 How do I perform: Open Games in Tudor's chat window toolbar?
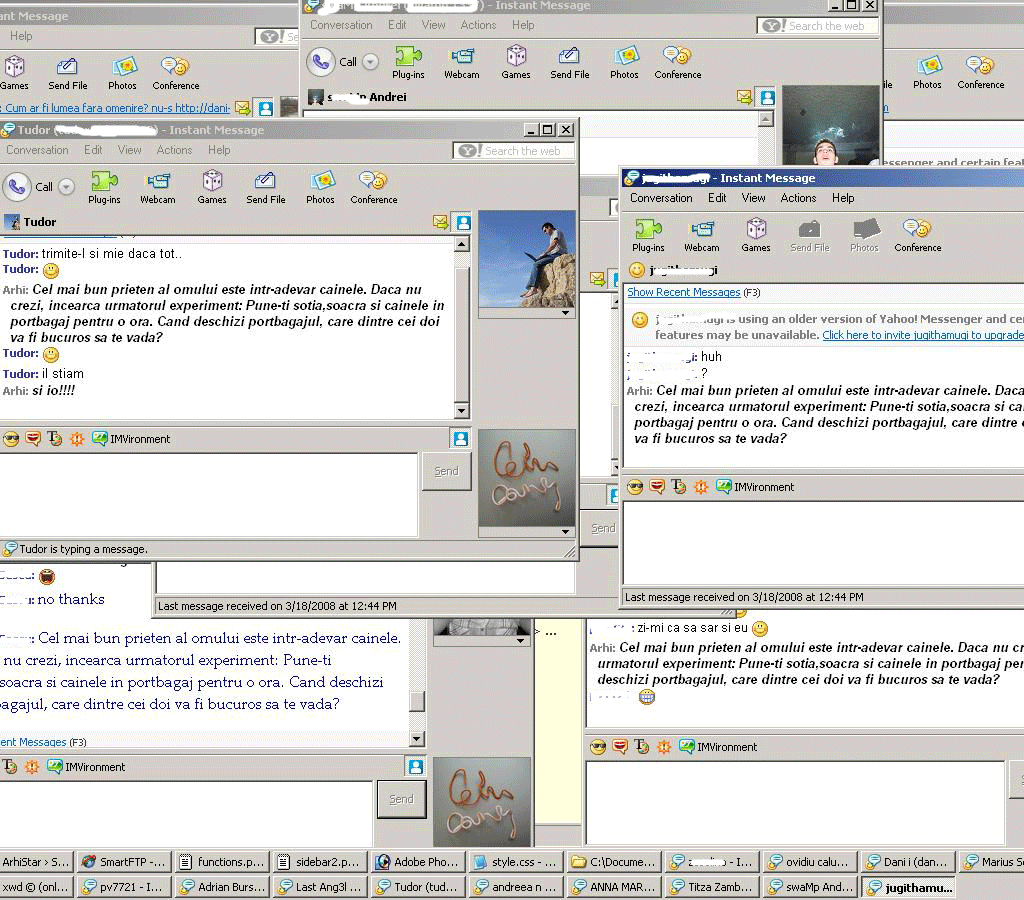click(x=212, y=186)
